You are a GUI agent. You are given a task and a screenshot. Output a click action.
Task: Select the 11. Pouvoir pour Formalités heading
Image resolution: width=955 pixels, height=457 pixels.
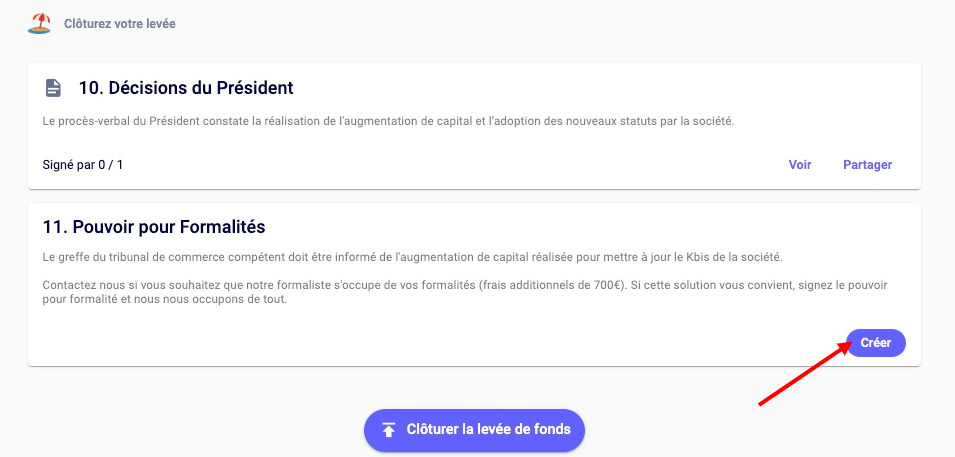pyautogui.click(x=154, y=227)
